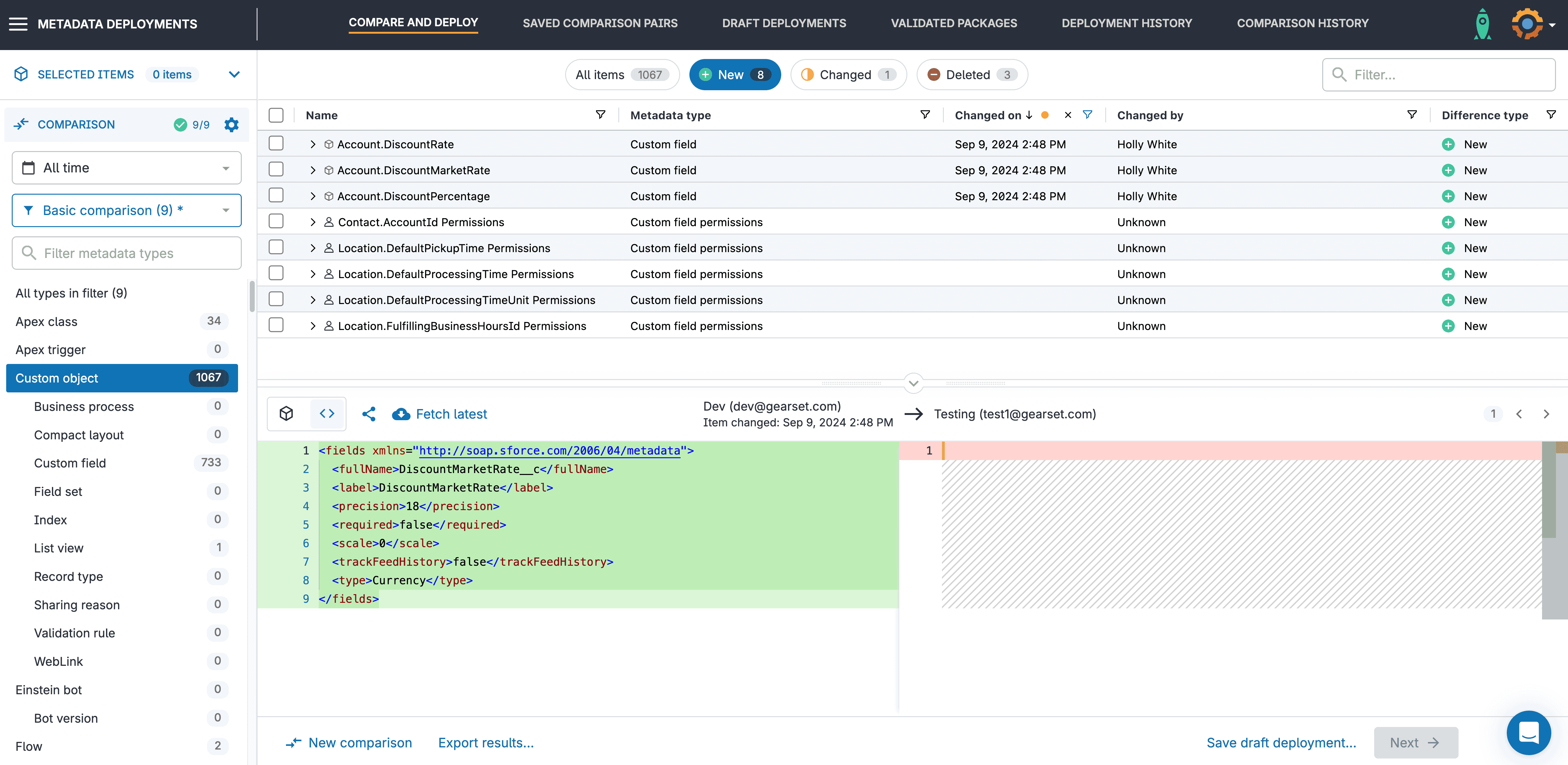The height and width of the screenshot is (765, 1568).
Task: Clear the Changed on column filter
Action: tap(1068, 115)
